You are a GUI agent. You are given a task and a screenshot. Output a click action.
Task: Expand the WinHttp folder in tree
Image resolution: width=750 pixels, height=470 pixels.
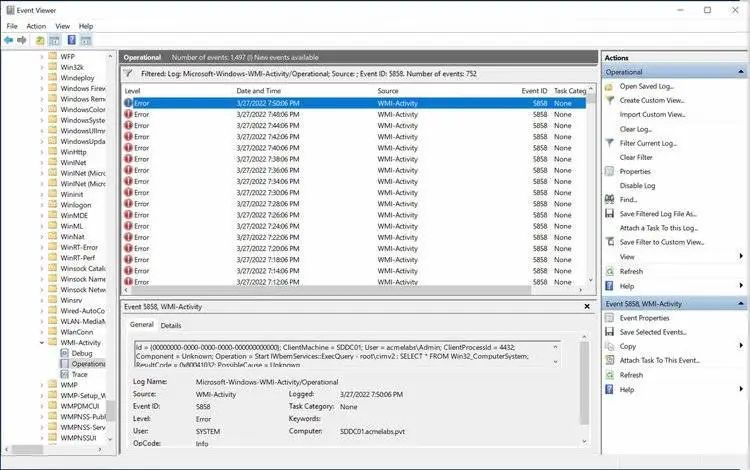point(42,152)
